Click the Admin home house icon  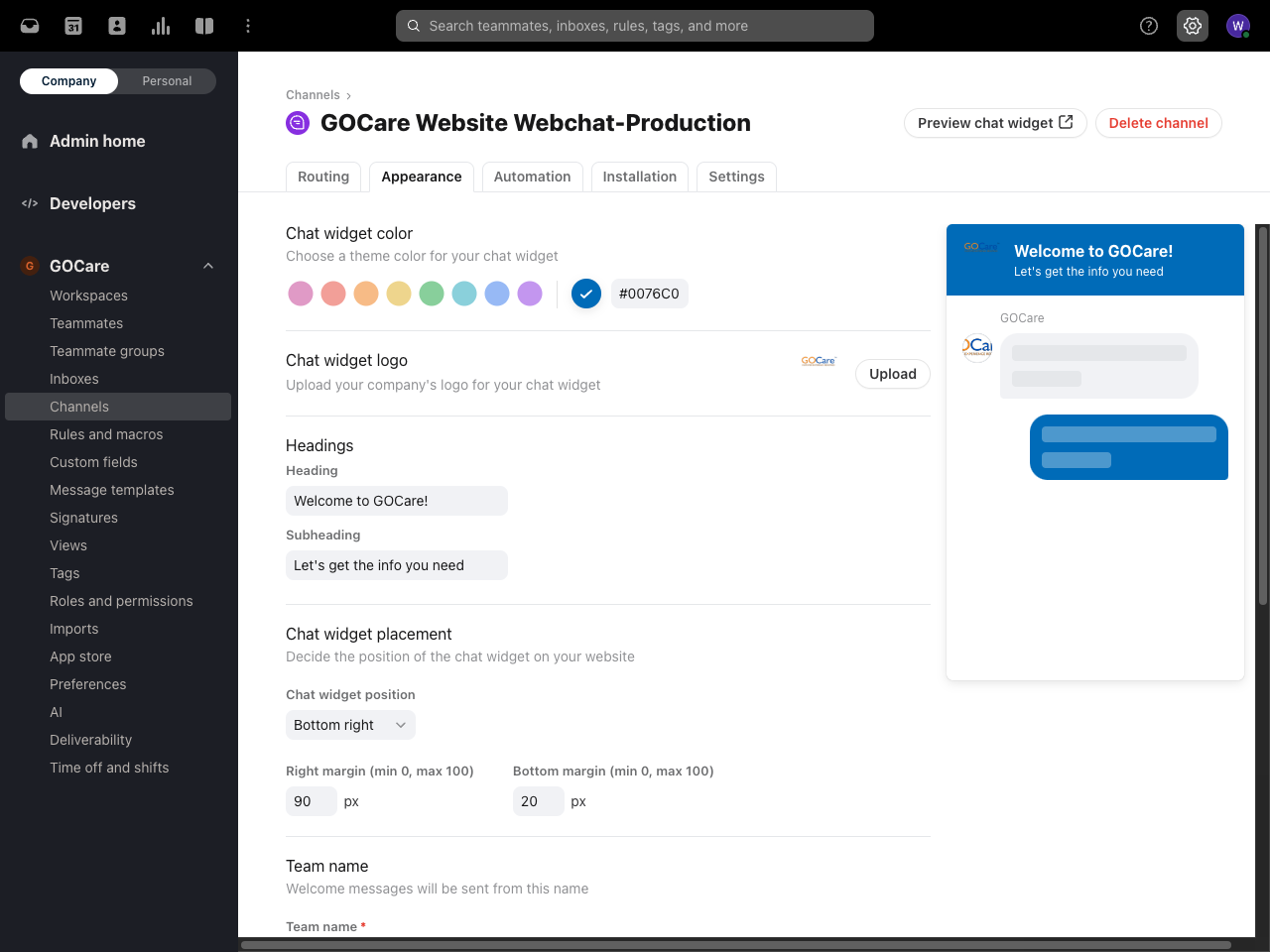coord(30,141)
